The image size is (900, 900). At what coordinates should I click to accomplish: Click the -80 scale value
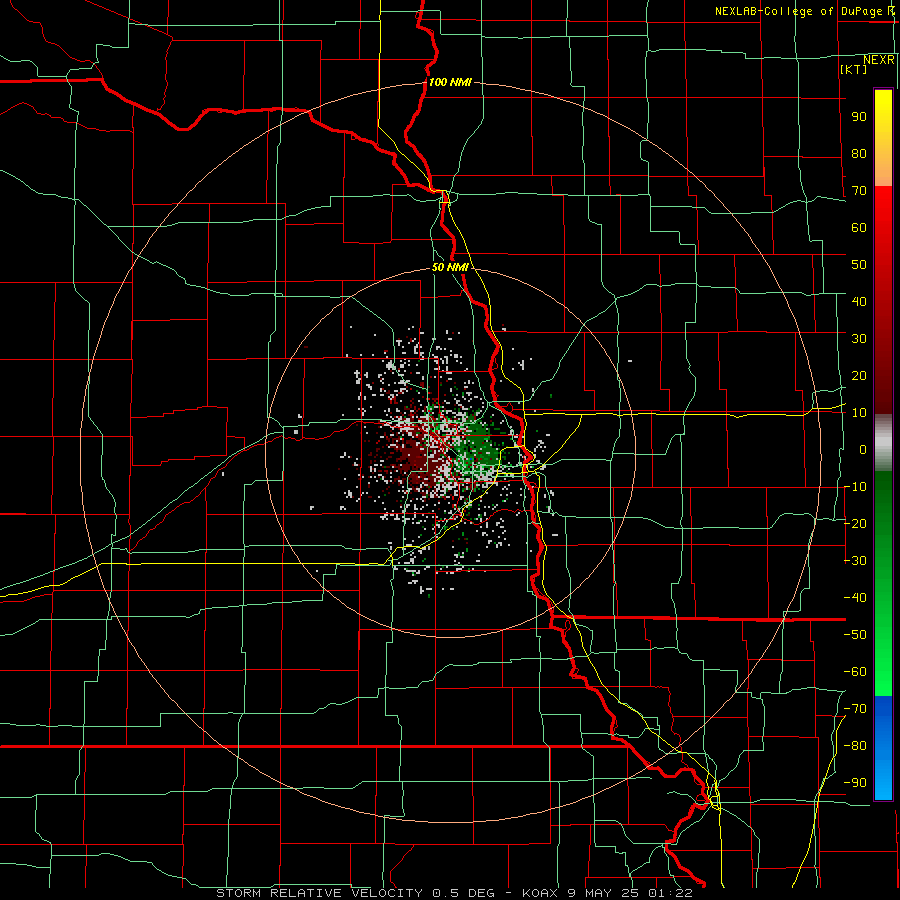855,746
